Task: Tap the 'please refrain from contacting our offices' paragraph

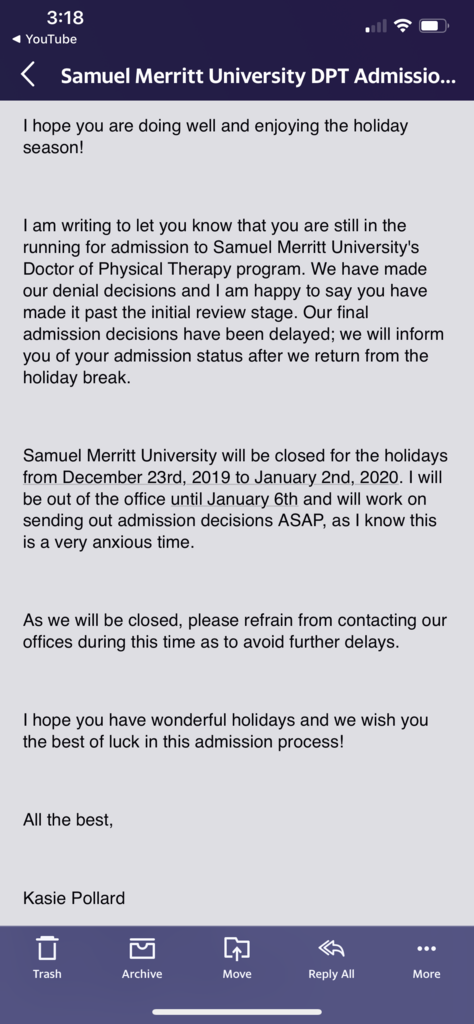Action: pyautogui.click(x=235, y=630)
